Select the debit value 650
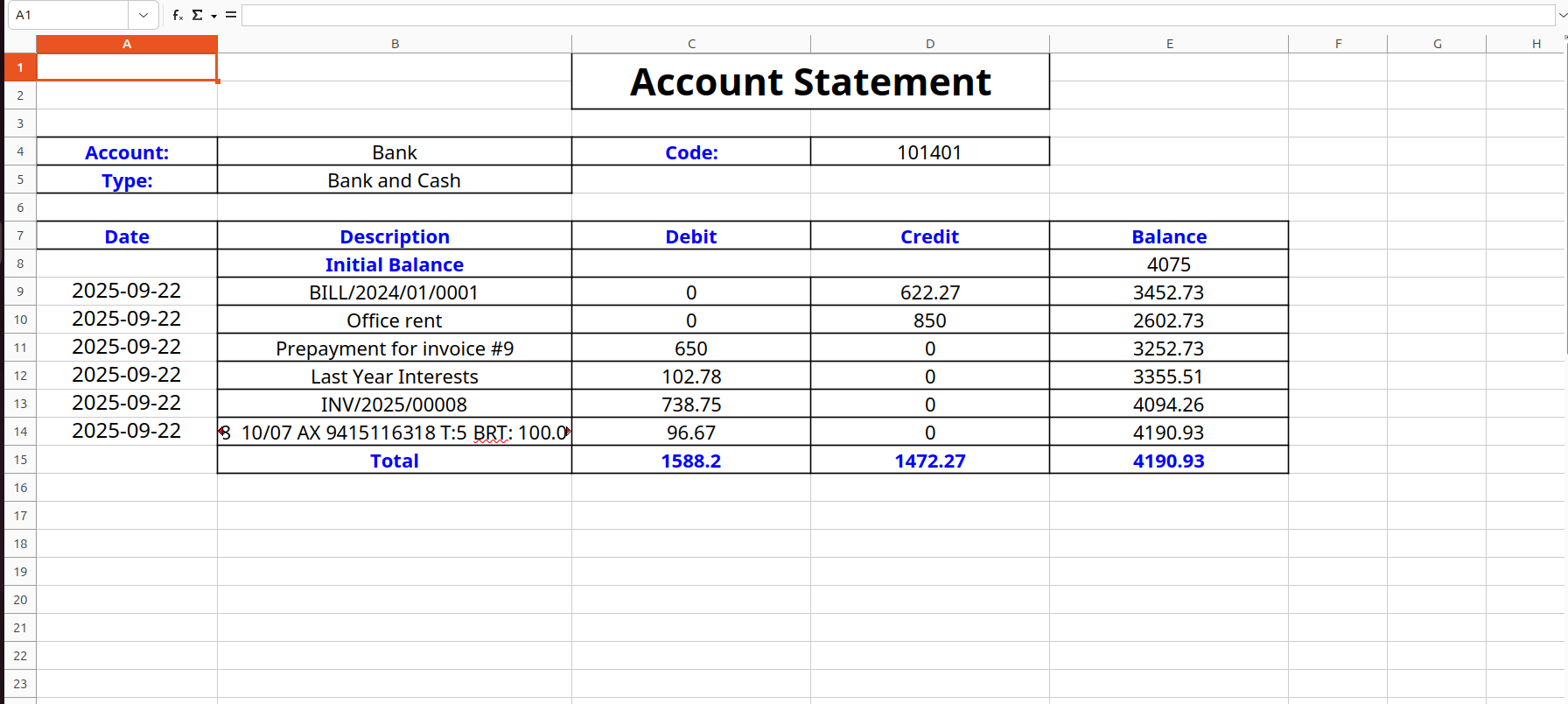This screenshot has width=1568, height=704. click(691, 348)
